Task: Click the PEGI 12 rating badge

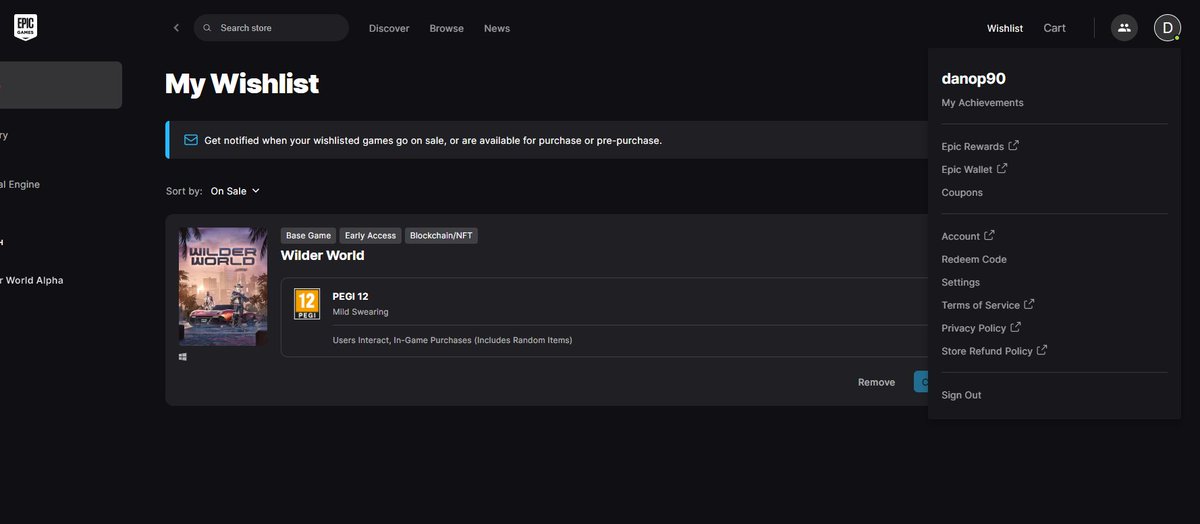Action: coord(307,304)
